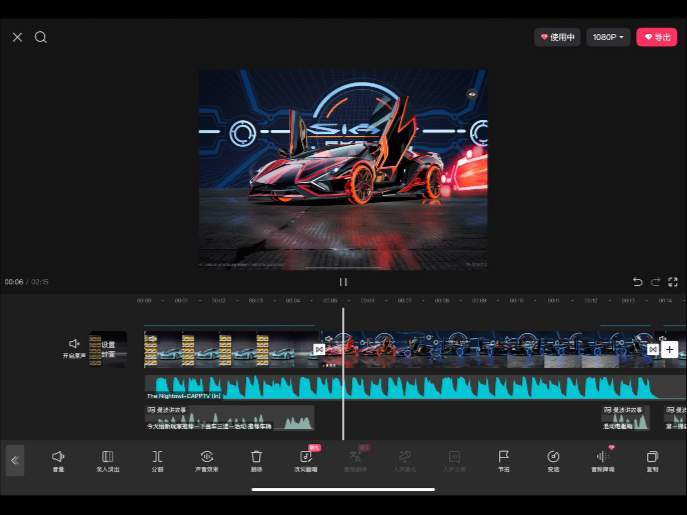The height and width of the screenshot is (515, 687).
Task: Collapse toolbar with double chevron
Action: tap(15, 460)
